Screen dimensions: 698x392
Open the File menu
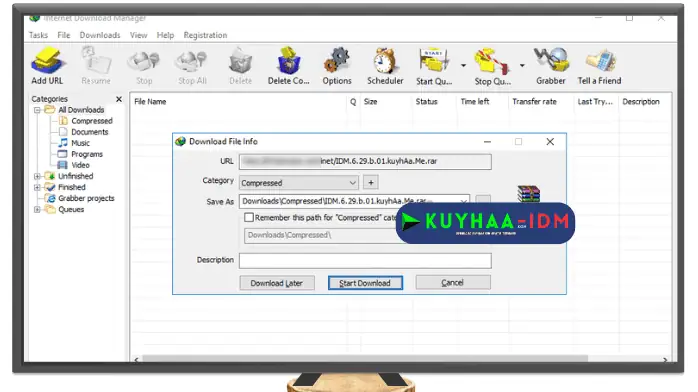(x=64, y=35)
